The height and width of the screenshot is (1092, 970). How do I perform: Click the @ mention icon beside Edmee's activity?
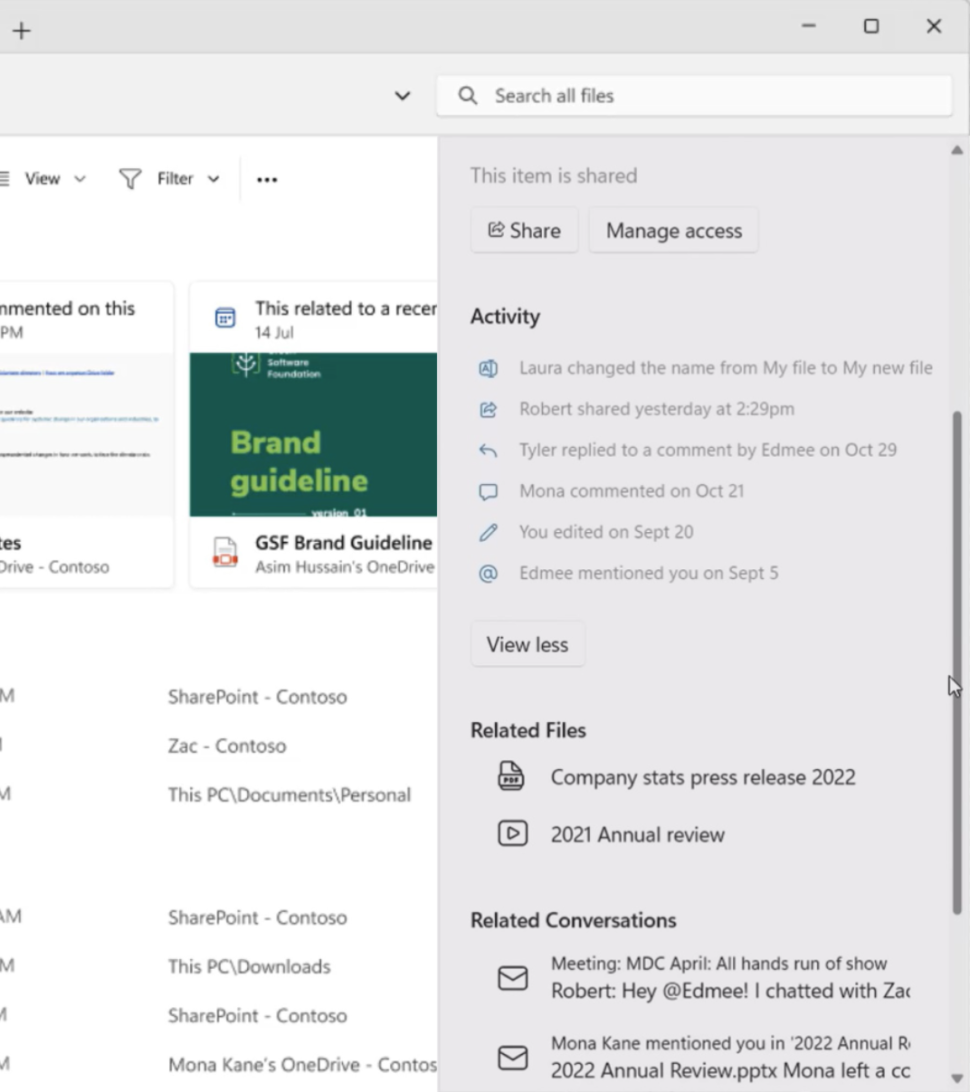pos(488,573)
